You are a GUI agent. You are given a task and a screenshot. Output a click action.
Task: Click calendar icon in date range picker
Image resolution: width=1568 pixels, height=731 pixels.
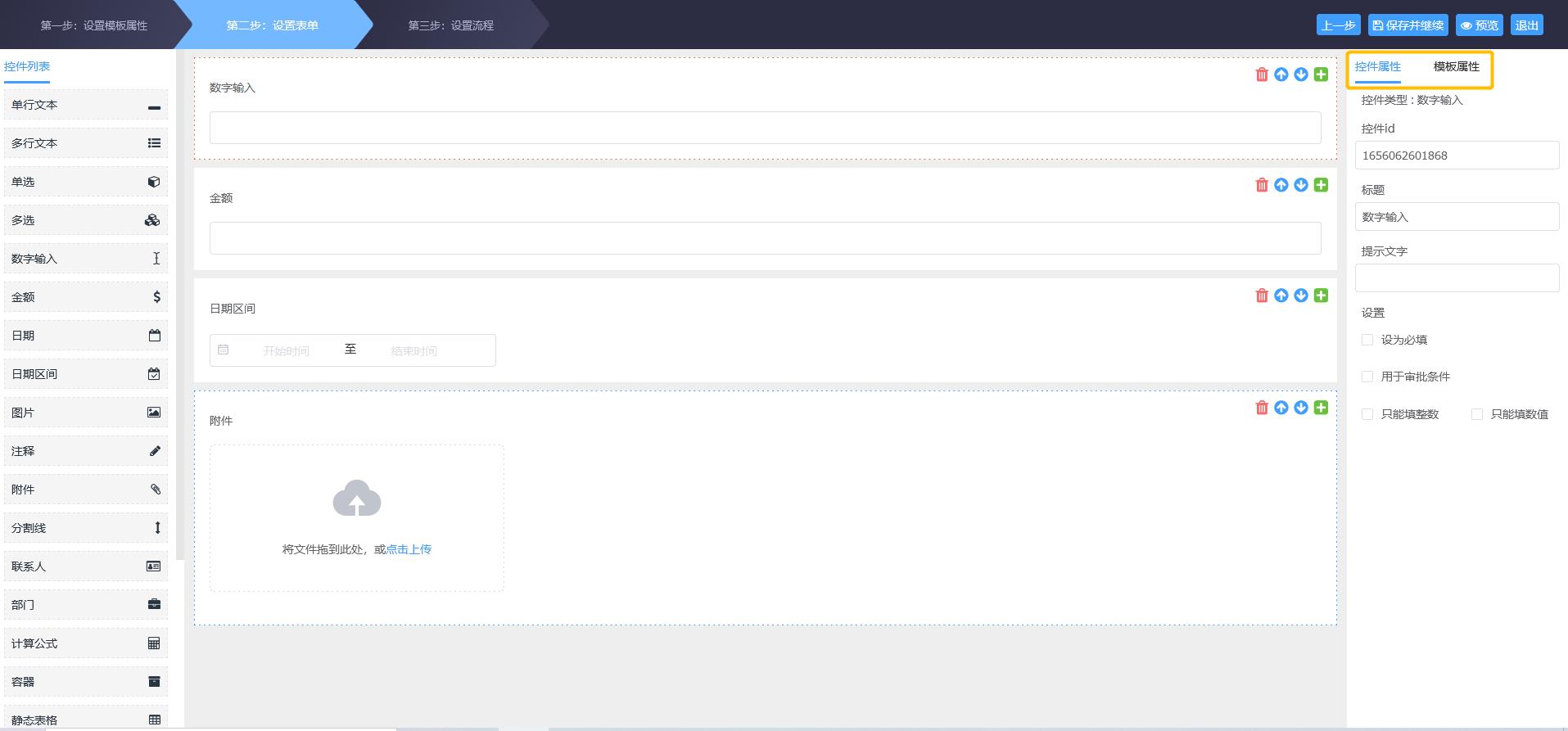223,350
